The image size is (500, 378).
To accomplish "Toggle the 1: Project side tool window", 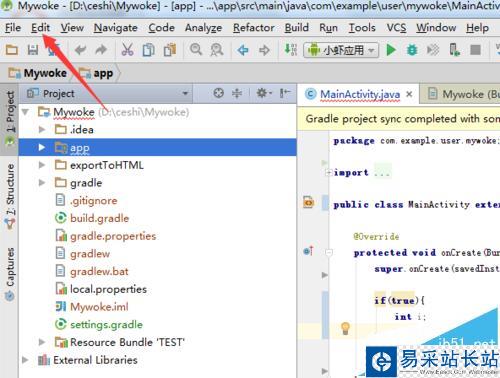I will [10, 118].
